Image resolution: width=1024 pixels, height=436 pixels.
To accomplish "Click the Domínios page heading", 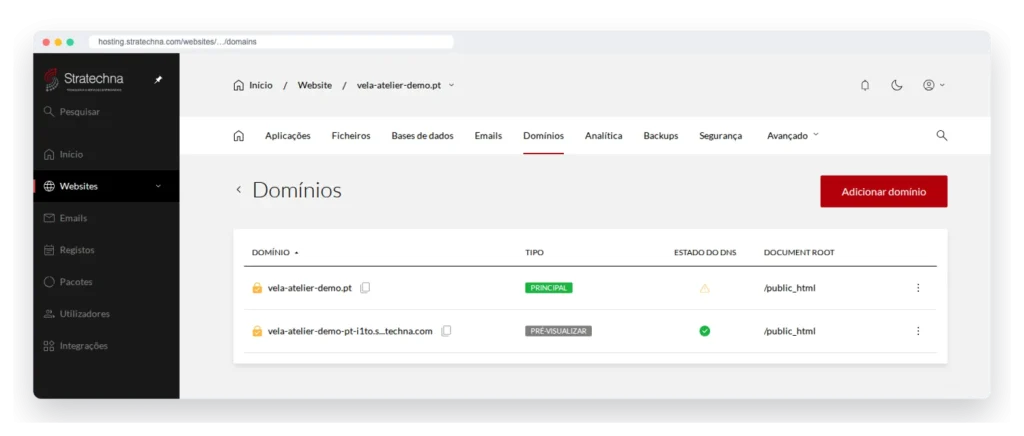I will coord(296,190).
